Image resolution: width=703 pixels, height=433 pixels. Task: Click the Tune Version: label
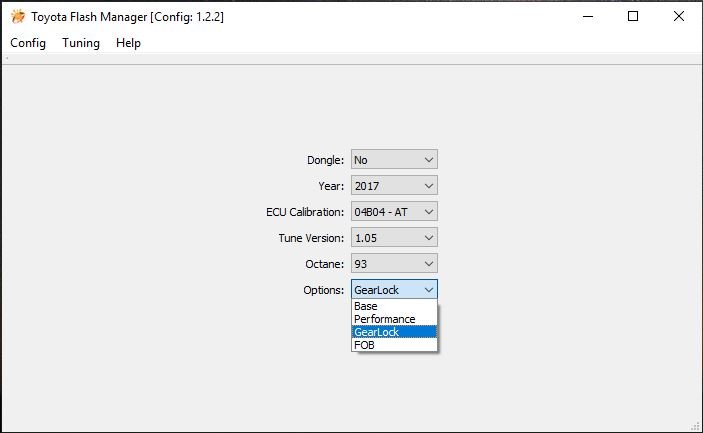point(311,238)
